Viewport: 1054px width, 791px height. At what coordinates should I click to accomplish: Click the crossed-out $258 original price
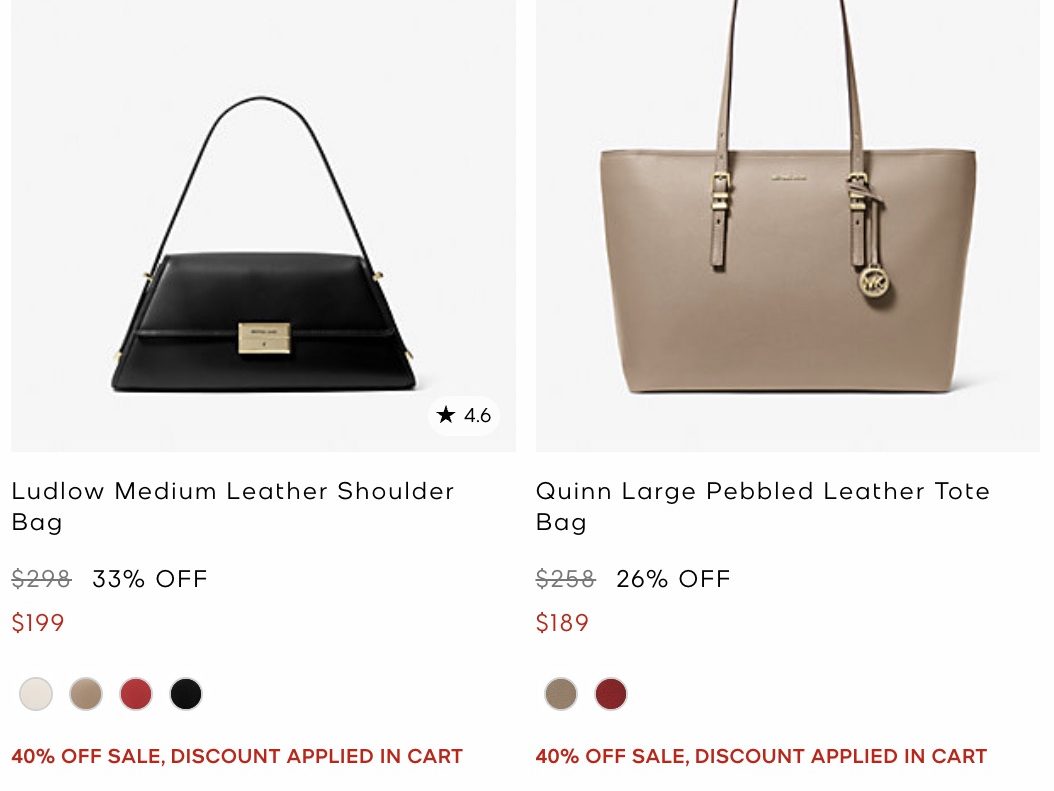565,579
